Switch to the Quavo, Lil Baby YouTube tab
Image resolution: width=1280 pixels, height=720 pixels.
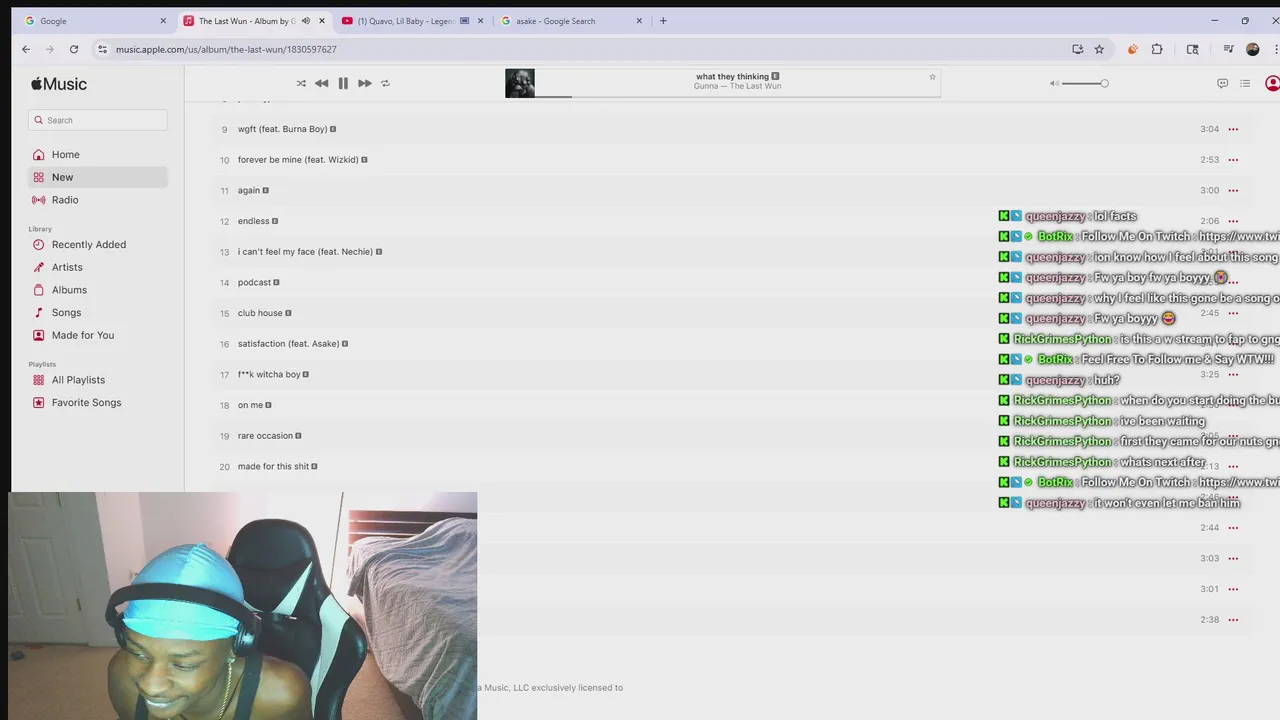pos(412,21)
